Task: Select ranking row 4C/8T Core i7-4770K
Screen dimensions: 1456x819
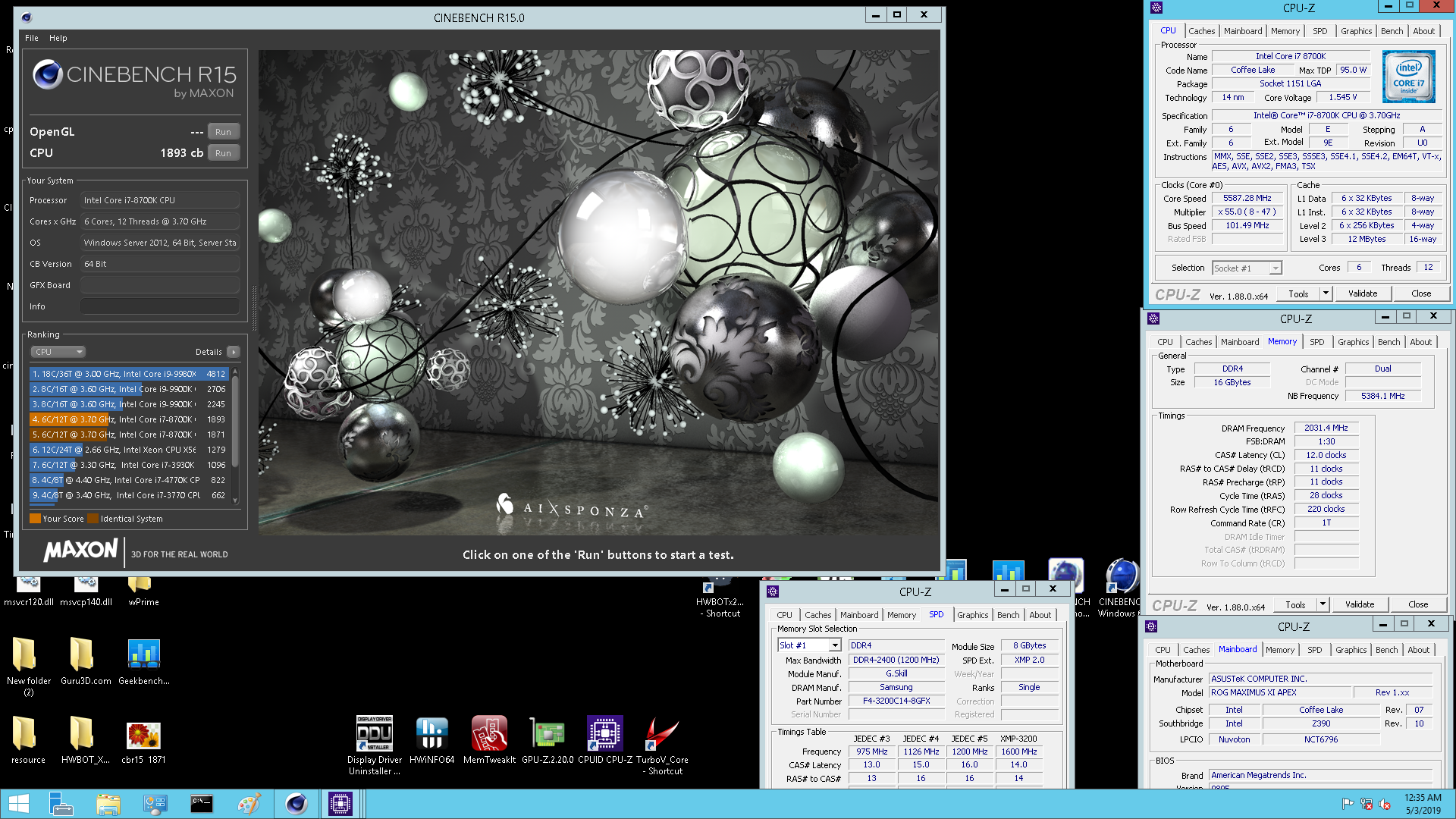Action: [129, 480]
